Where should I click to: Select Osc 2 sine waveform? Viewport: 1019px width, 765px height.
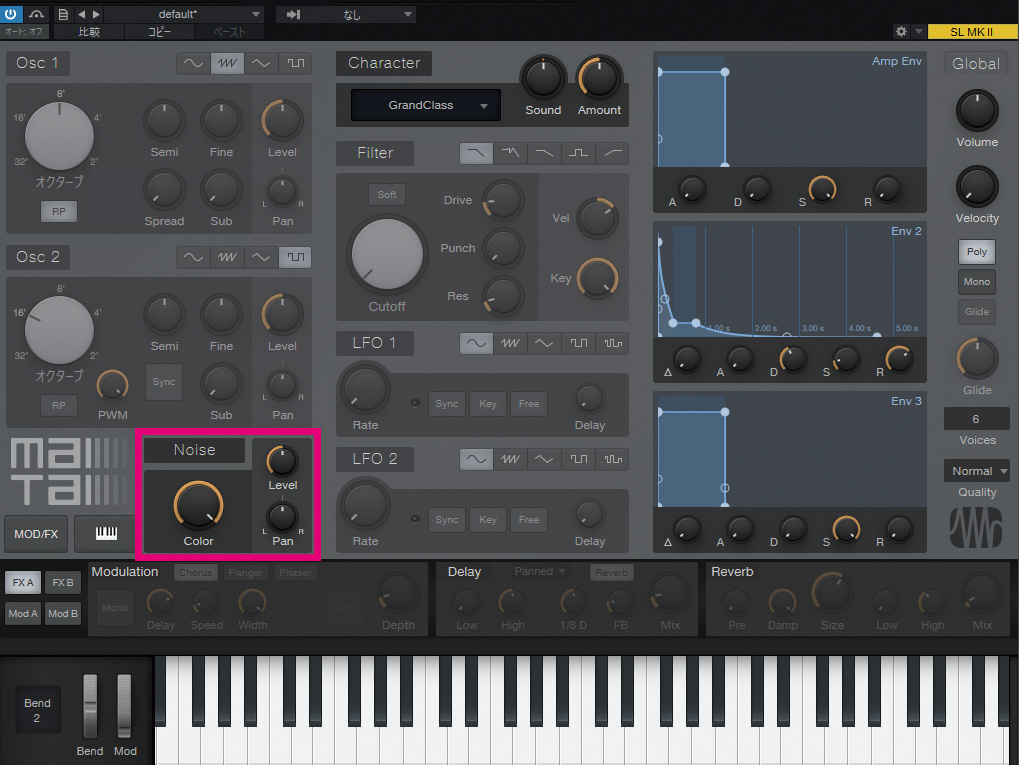coord(193,257)
